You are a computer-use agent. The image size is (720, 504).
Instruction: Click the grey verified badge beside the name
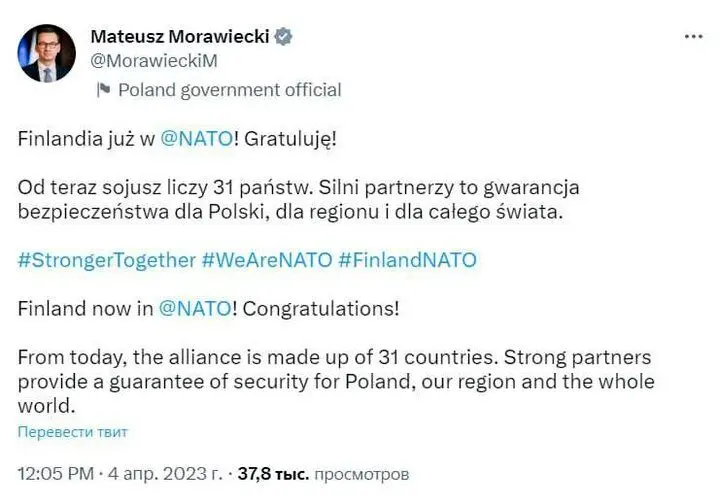pyautogui.click(x=285, y=37)
